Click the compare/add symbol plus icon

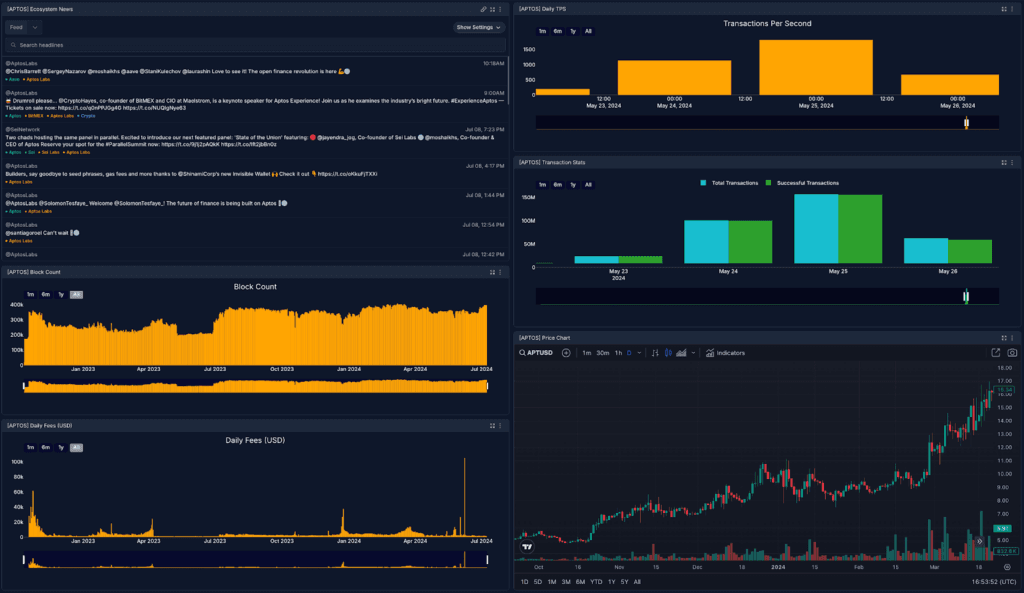pyautogui.click(x=565, y=352)
